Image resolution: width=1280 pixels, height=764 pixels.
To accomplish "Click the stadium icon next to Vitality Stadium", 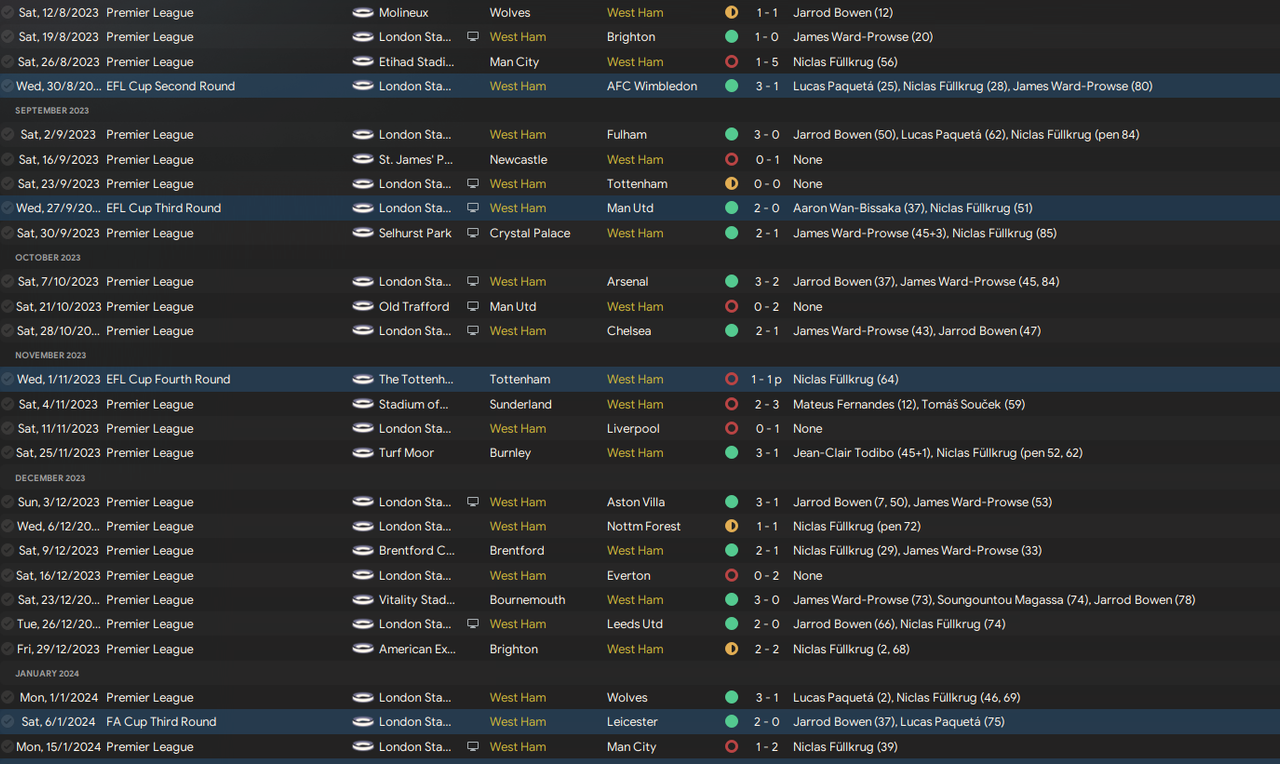I will [x=362, y=600].
